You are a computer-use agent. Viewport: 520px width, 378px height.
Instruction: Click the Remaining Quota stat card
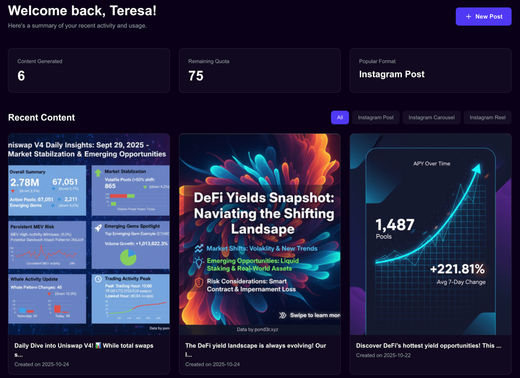[x=260, y=70]
